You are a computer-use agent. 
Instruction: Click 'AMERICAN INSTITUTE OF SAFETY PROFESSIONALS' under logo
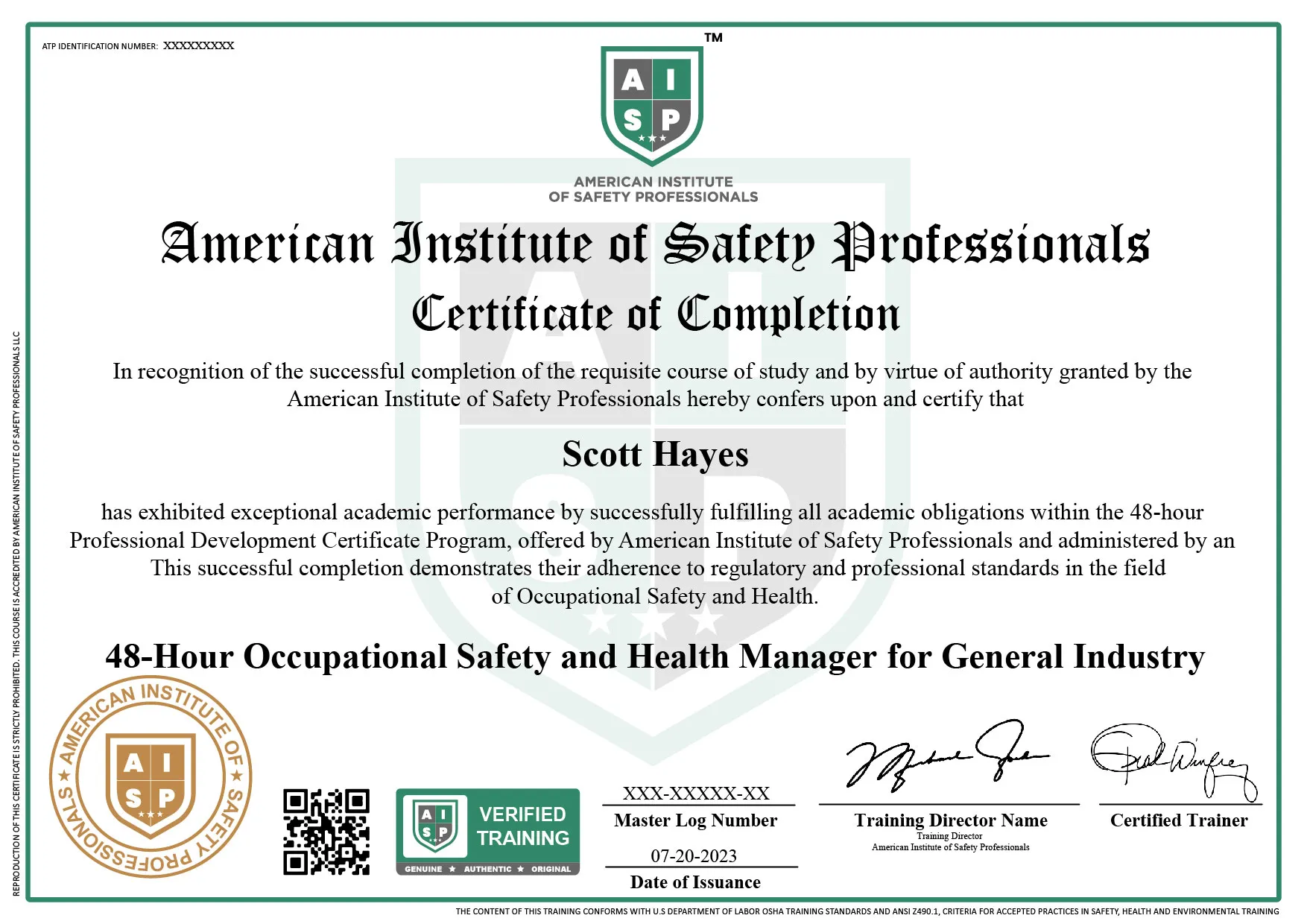click(x=653, y=189)
